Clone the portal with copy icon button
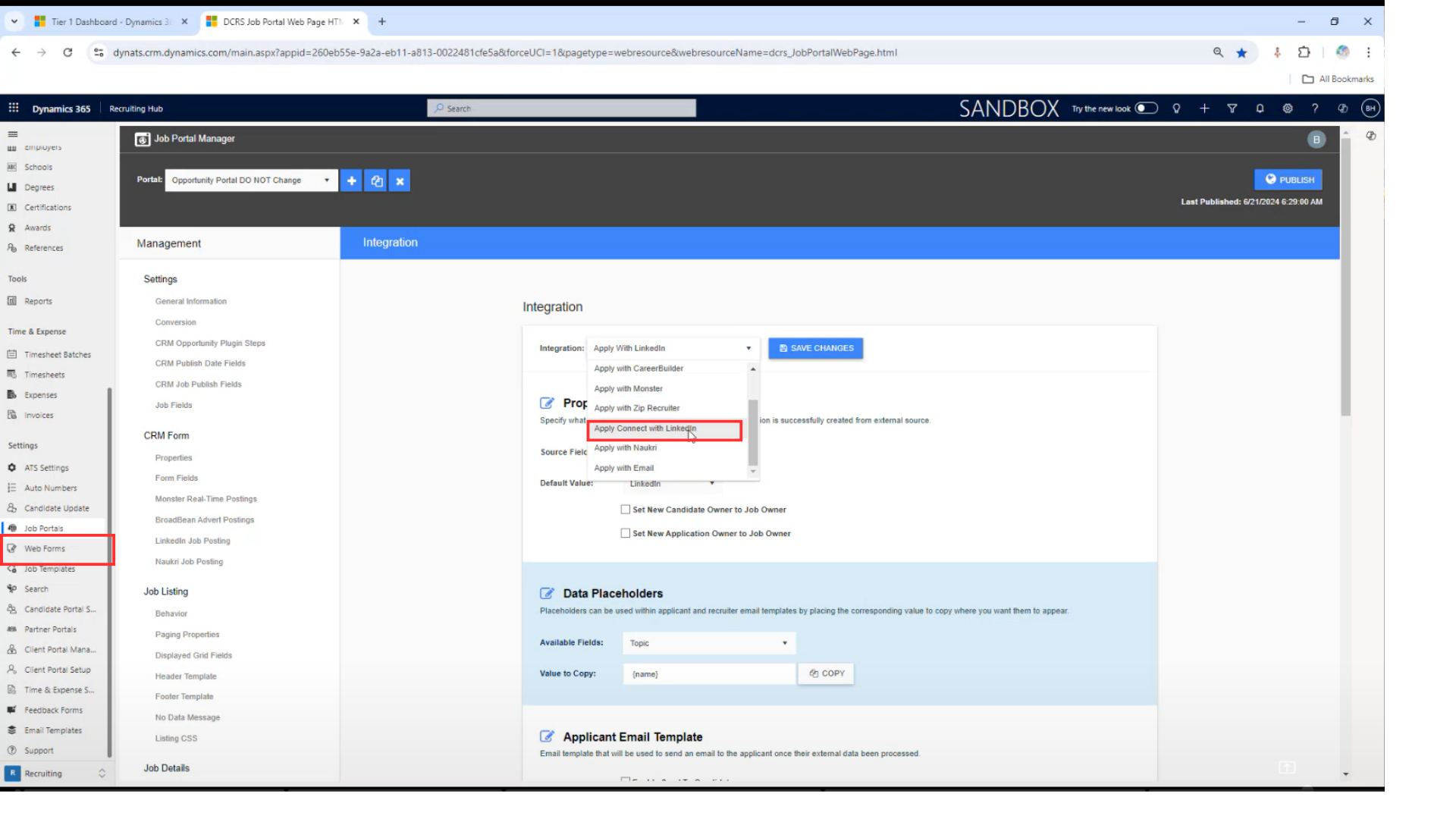Image resolution: width=1456 pixels, height=819 pixels. [376, 180]
